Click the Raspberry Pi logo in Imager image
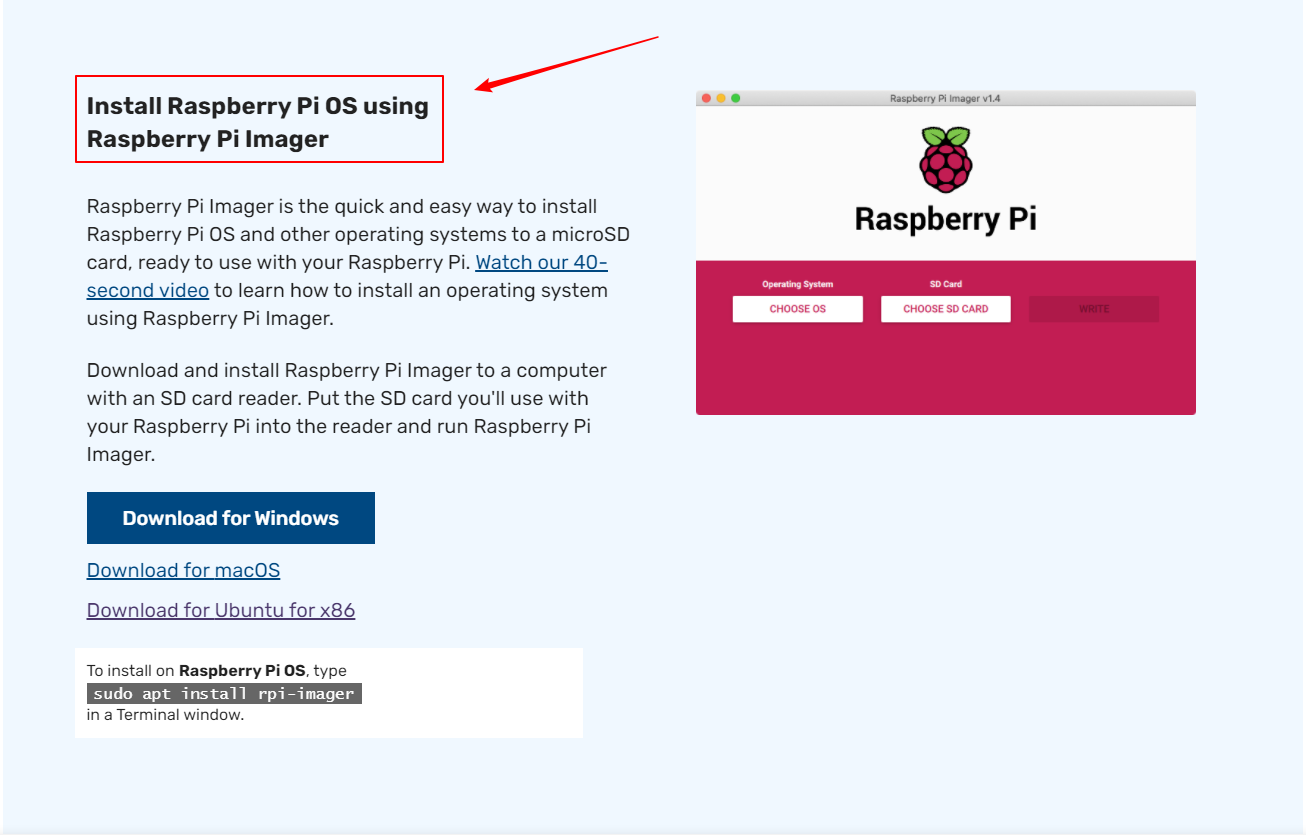1306x835 pixels. 945,159
